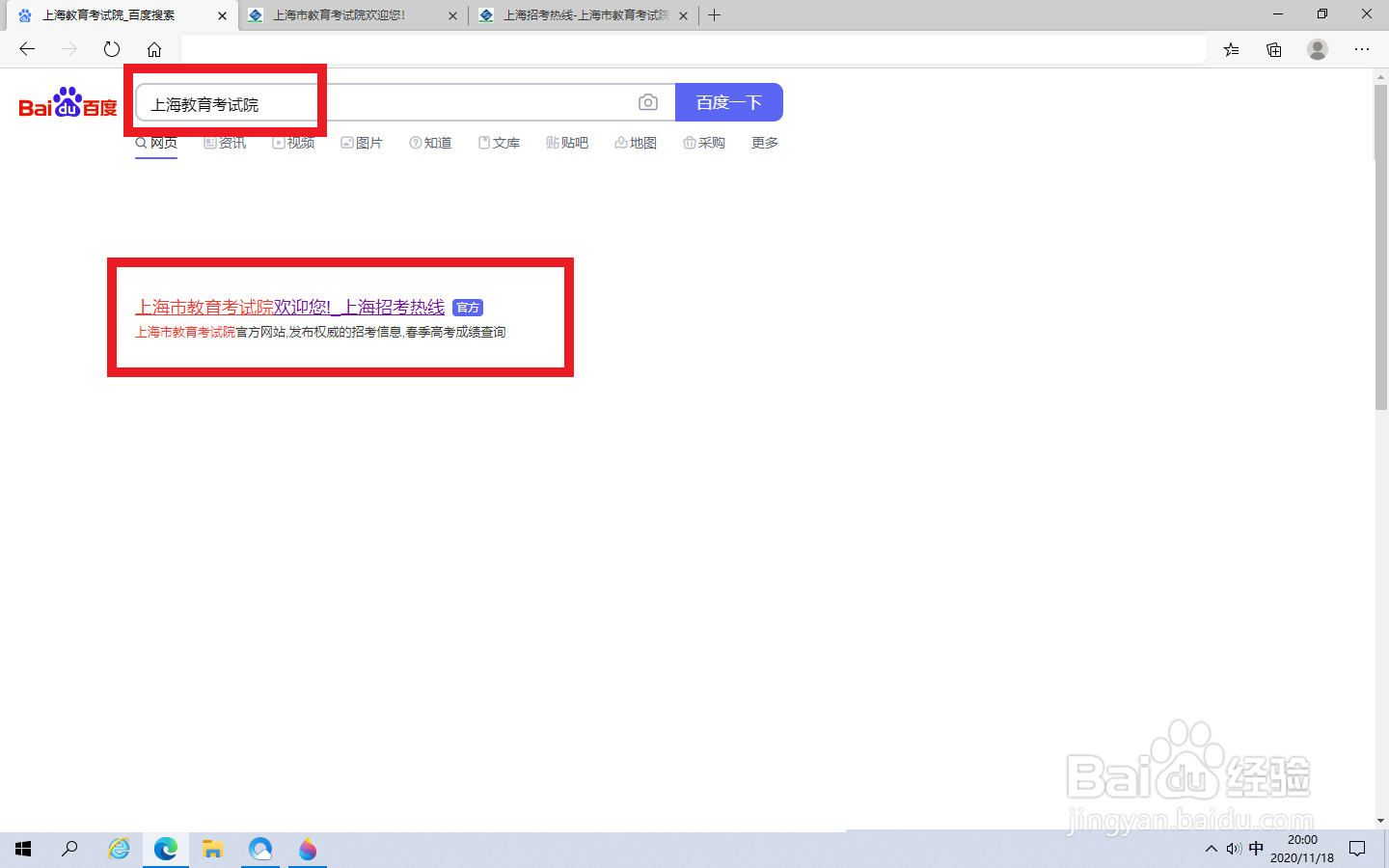The height and width of the screenshot is (868, 1389).
Task: Click the volume speaker tray icon
Action: click(1234, 849)
